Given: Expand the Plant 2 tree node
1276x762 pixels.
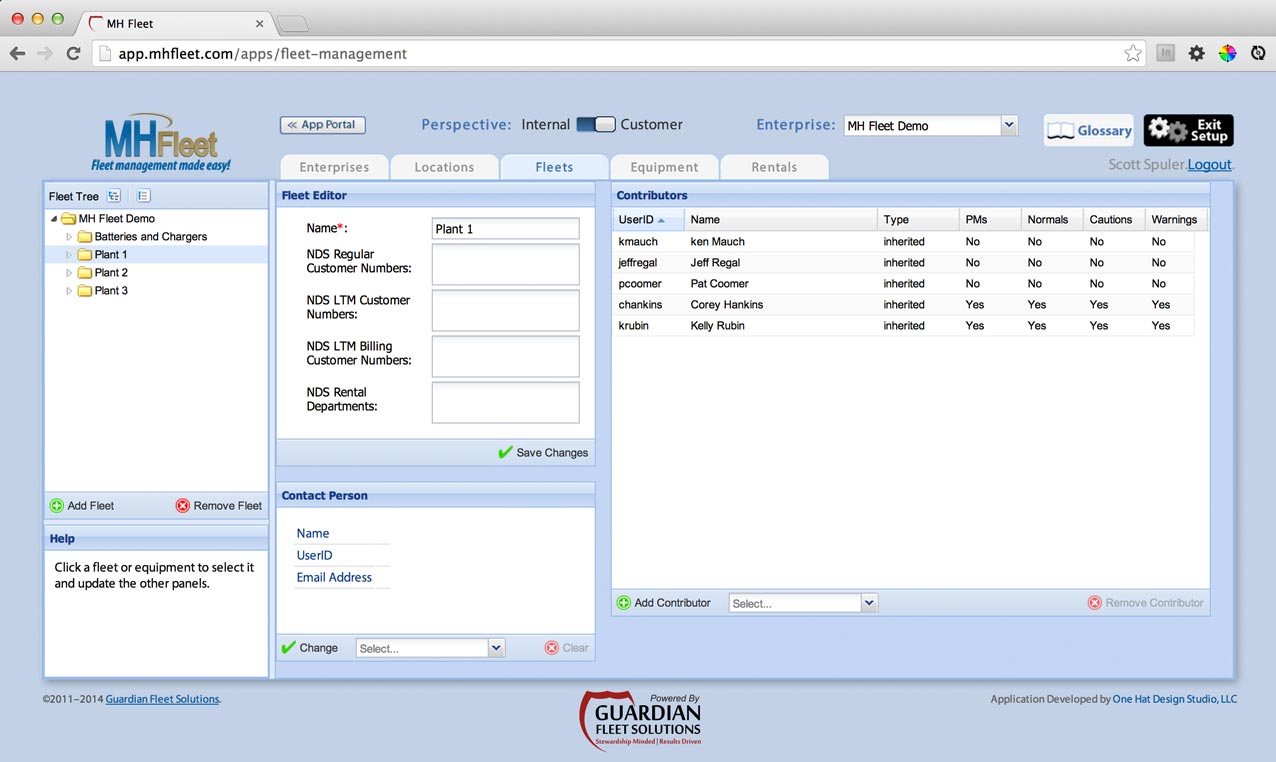Looking at the screenshot, I should tap(69, 273).
